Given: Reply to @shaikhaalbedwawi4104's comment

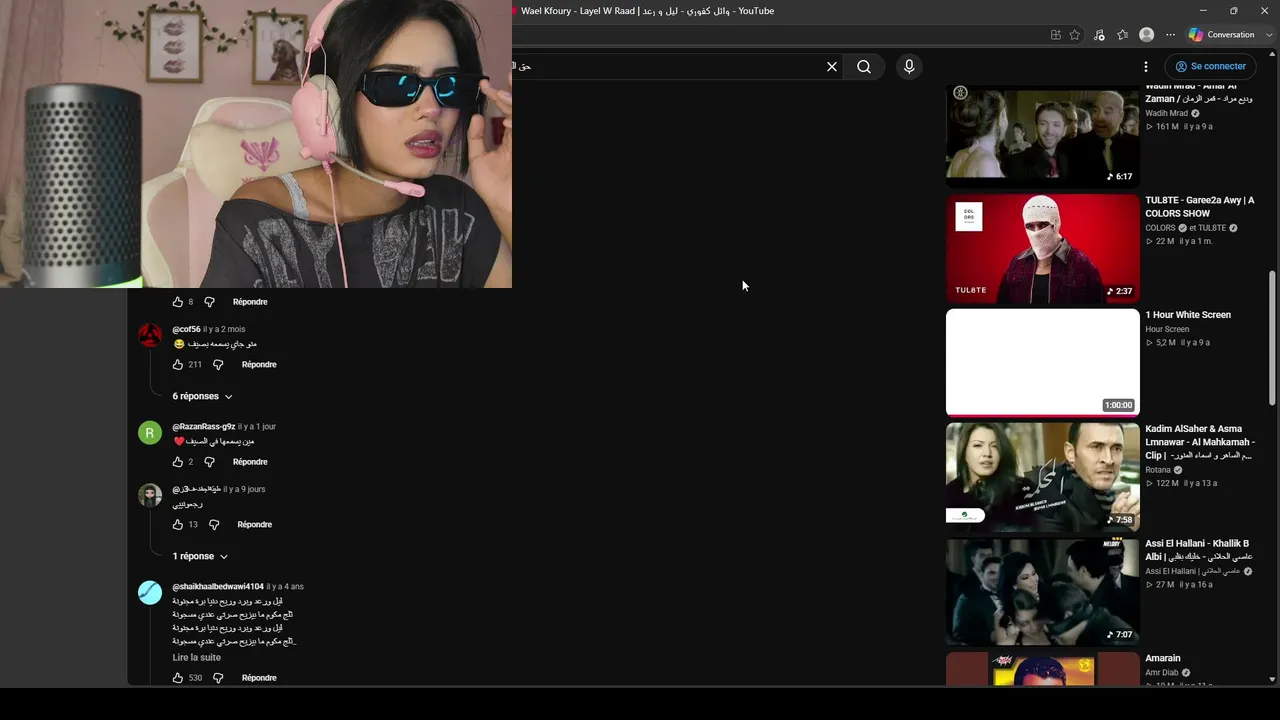Looking at the screenshot, I should click(x=259, y=678).
